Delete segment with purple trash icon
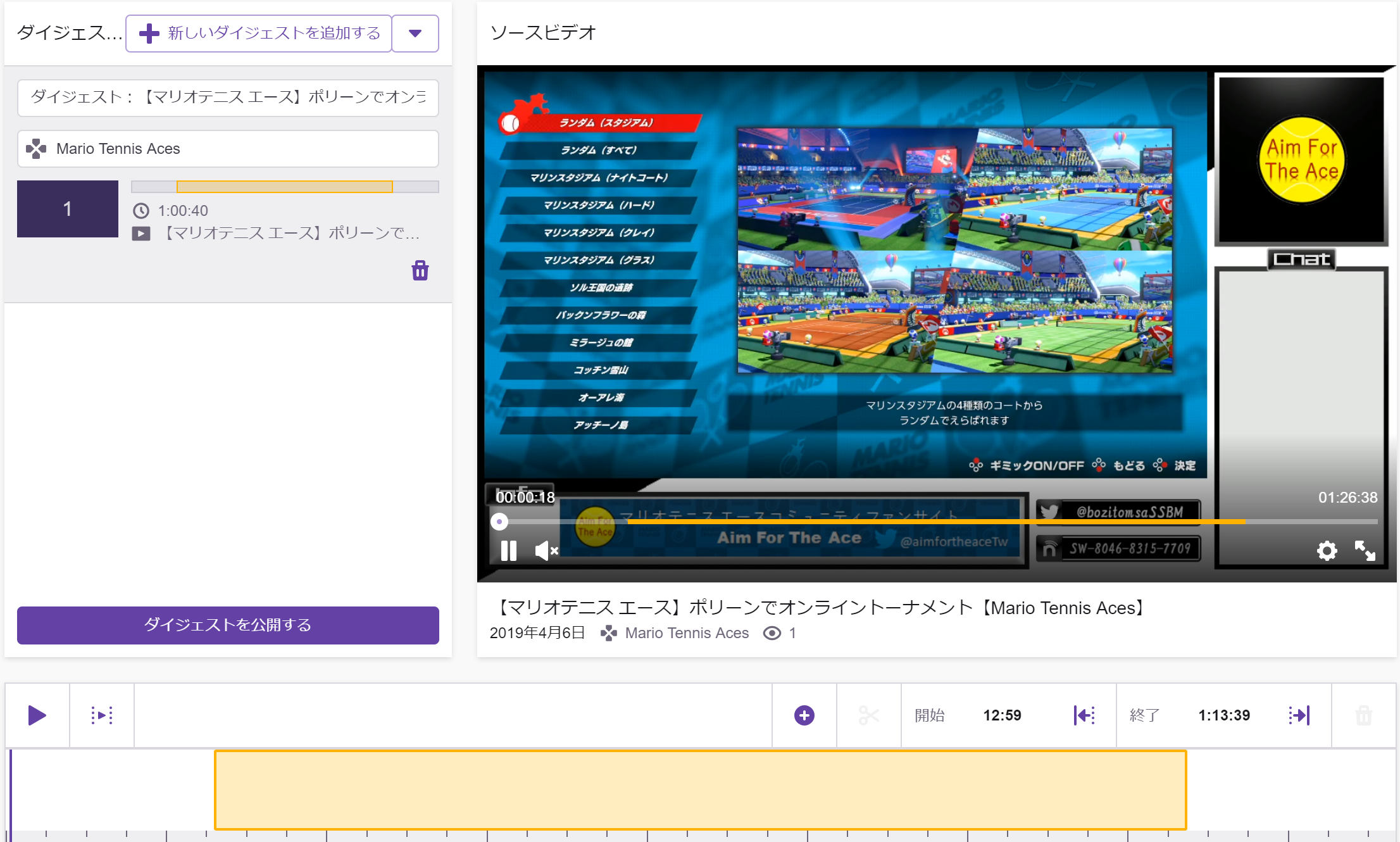 pos(420,270)
